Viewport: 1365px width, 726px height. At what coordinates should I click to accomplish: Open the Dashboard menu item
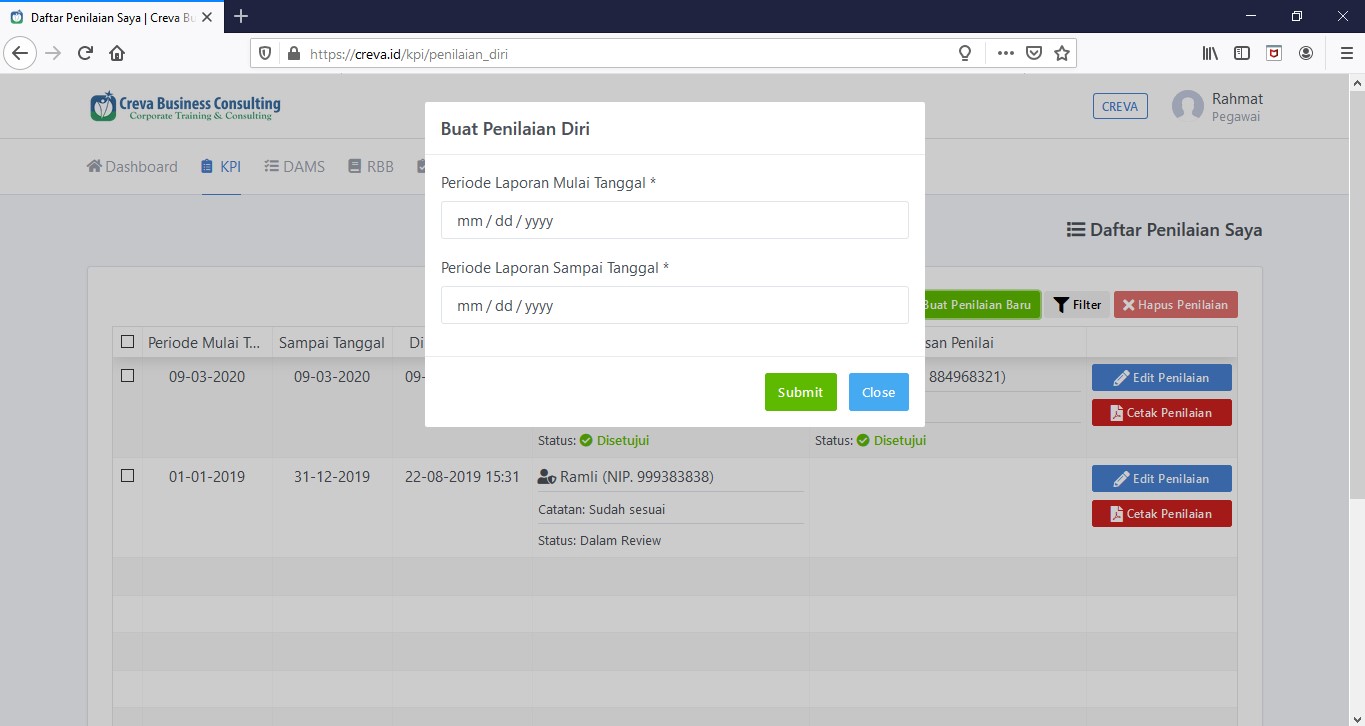tap(132, 167)
